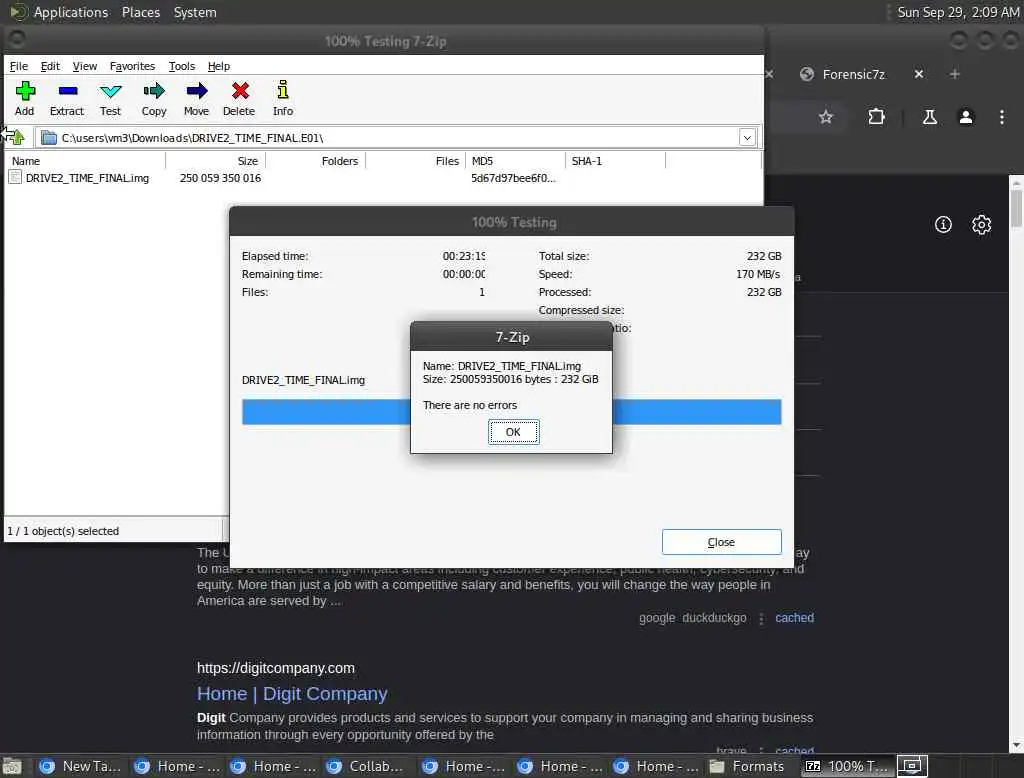The height and width of the screenshot is (778, 1024).
Task: Sort by the Size column header
Action: [216, 161]
